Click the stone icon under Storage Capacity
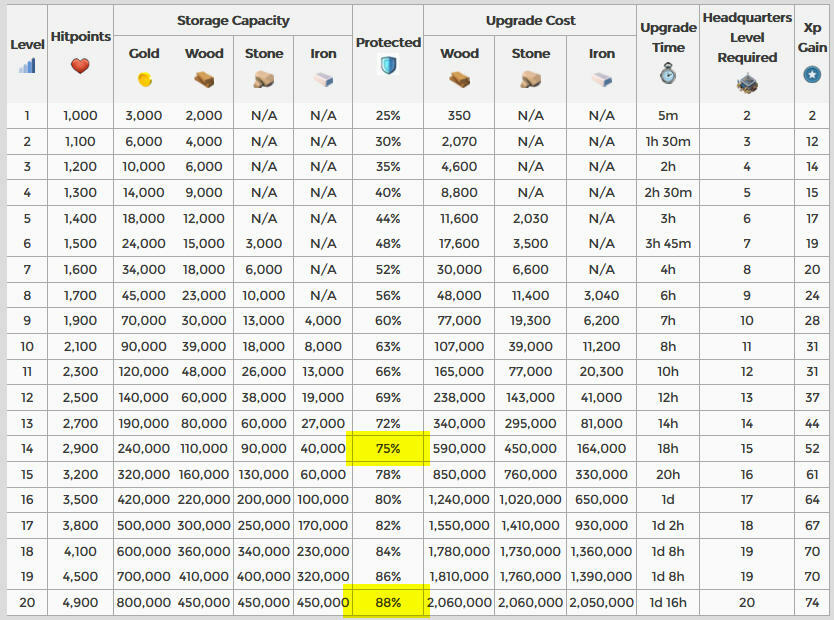Viewport: 834px width, 620px height. (264, 79)
